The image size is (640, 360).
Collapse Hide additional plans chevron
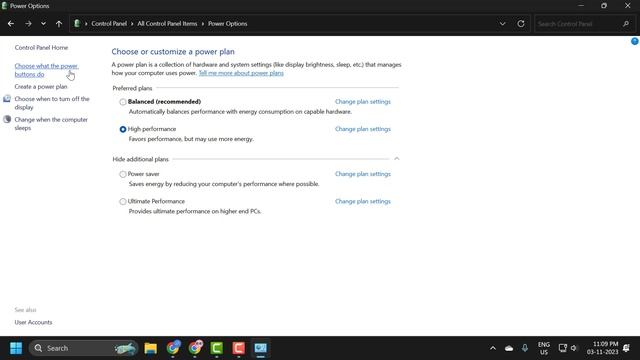pos(397,159)
